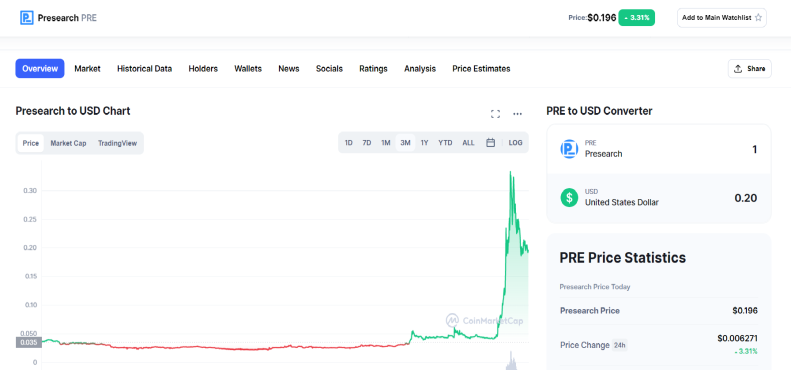Click the 'PRE Price Statistics' heading
The height and width of the screenshot is (370, 791).
coord(623,257)
